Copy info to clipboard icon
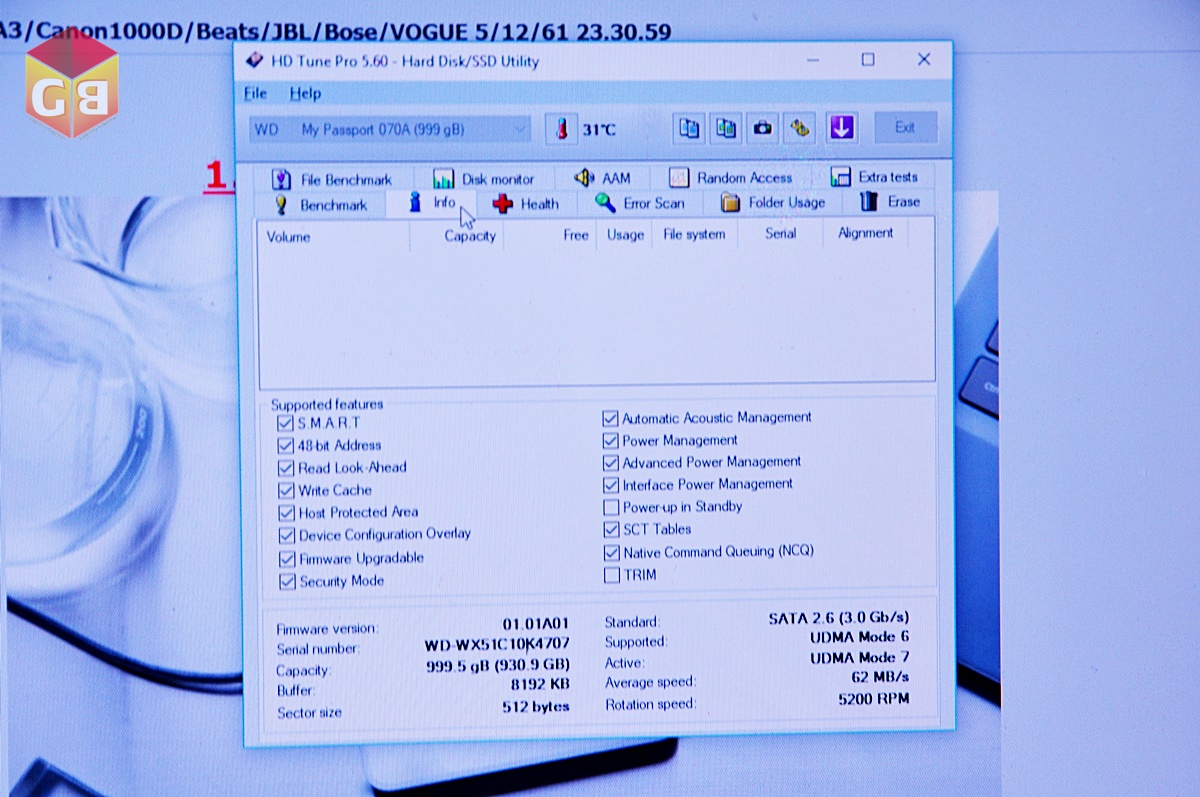Screen dimensions: 1200x797 689,127
